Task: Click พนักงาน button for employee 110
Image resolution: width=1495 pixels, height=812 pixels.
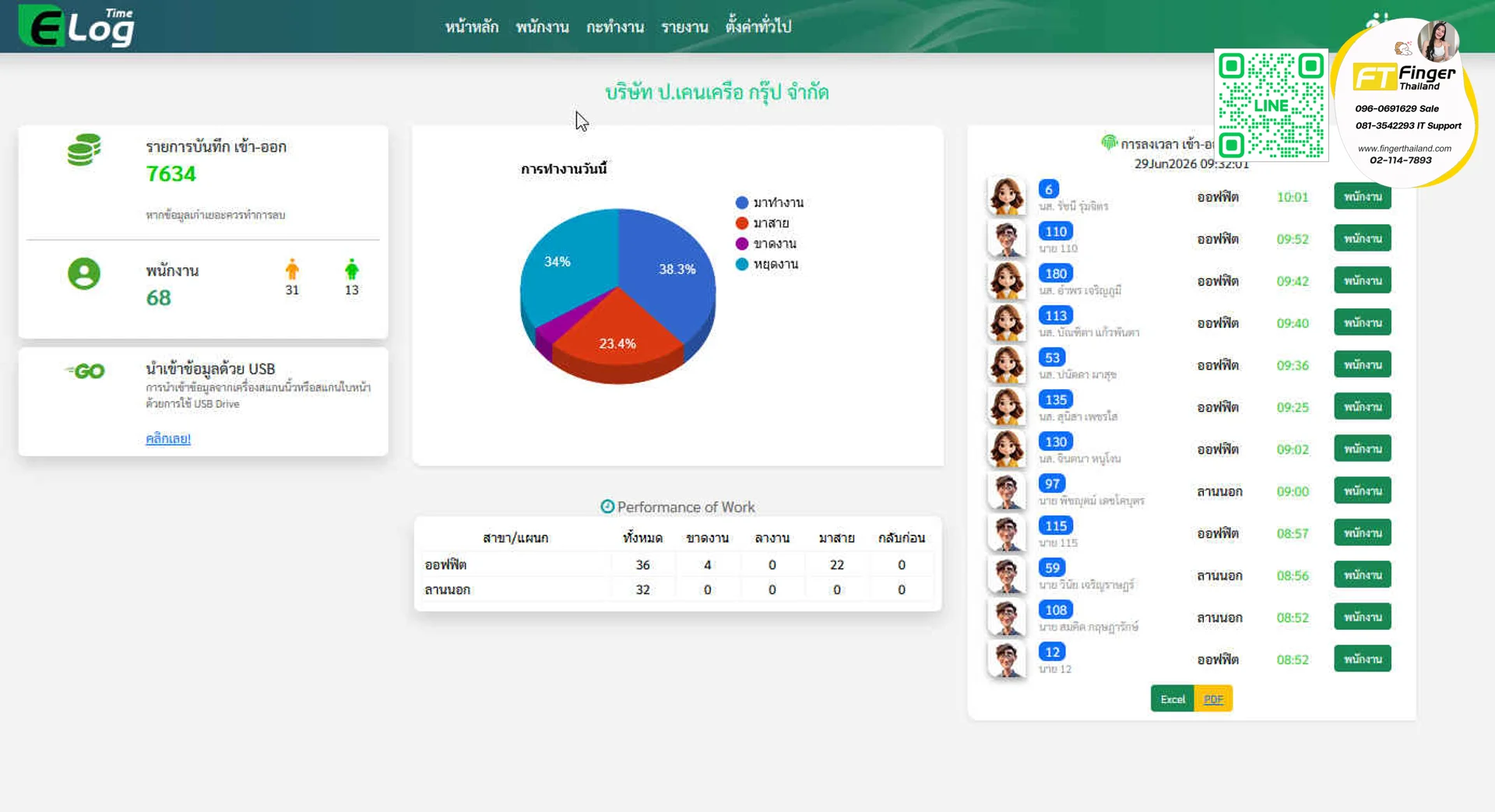Action: pyautogui.click(x=1363, y=238)
